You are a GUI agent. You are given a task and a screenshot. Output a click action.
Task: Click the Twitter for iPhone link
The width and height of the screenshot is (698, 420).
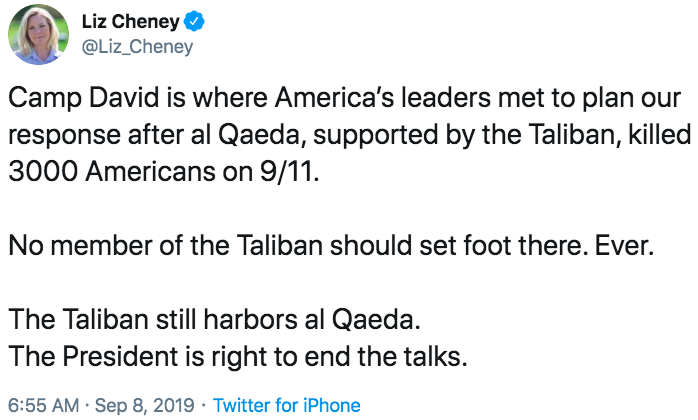(x=287, y=405)
